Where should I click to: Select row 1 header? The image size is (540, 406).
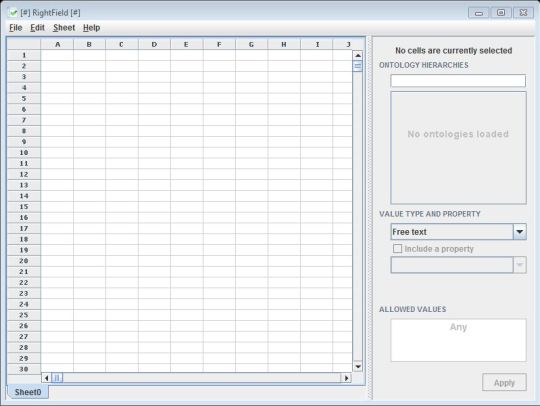click(x=24, y=55)
